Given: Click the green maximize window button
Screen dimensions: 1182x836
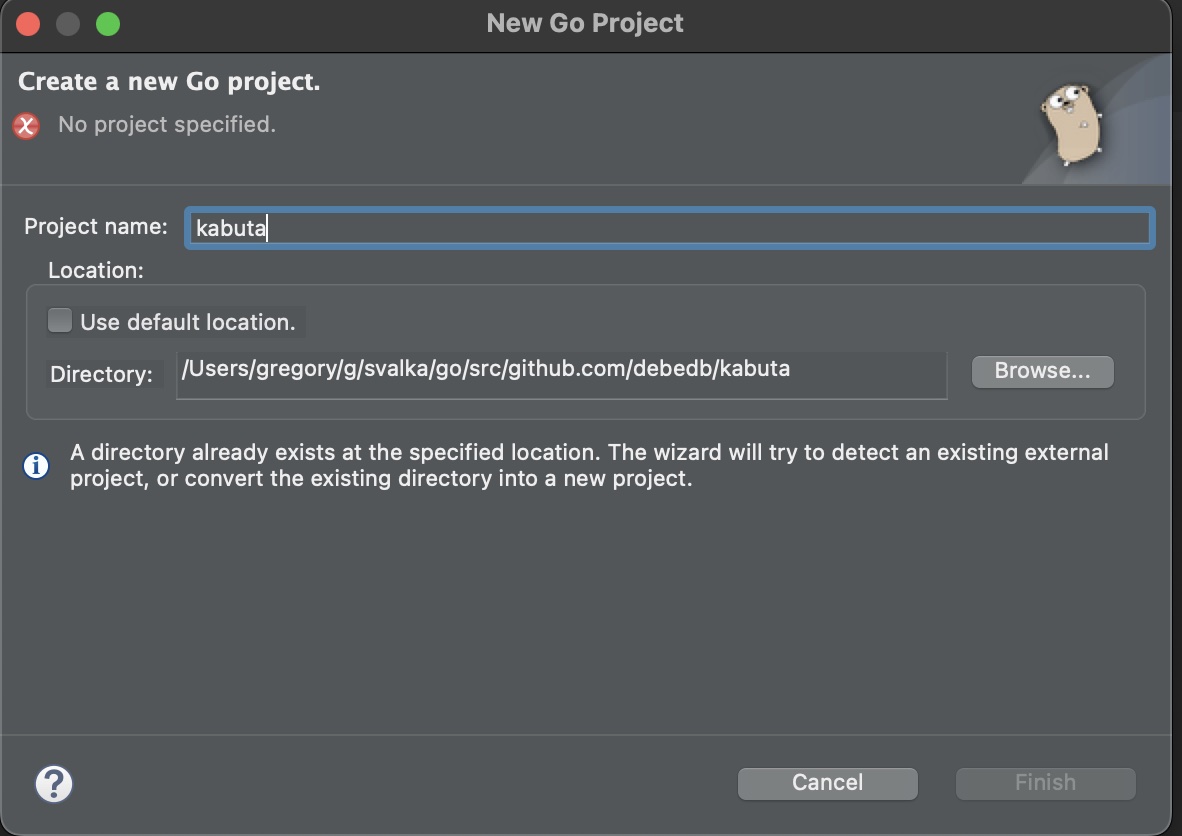Looking at the screenshot, I should [x=108, y=24].
